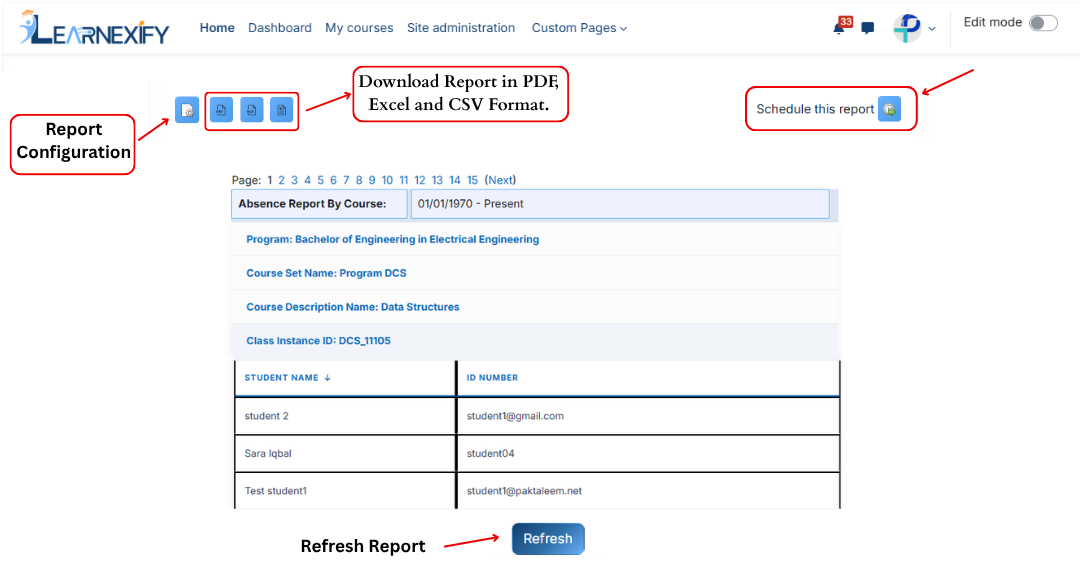
Task: Click the Sara Iqbal name cell
Action: coord(345,453)
